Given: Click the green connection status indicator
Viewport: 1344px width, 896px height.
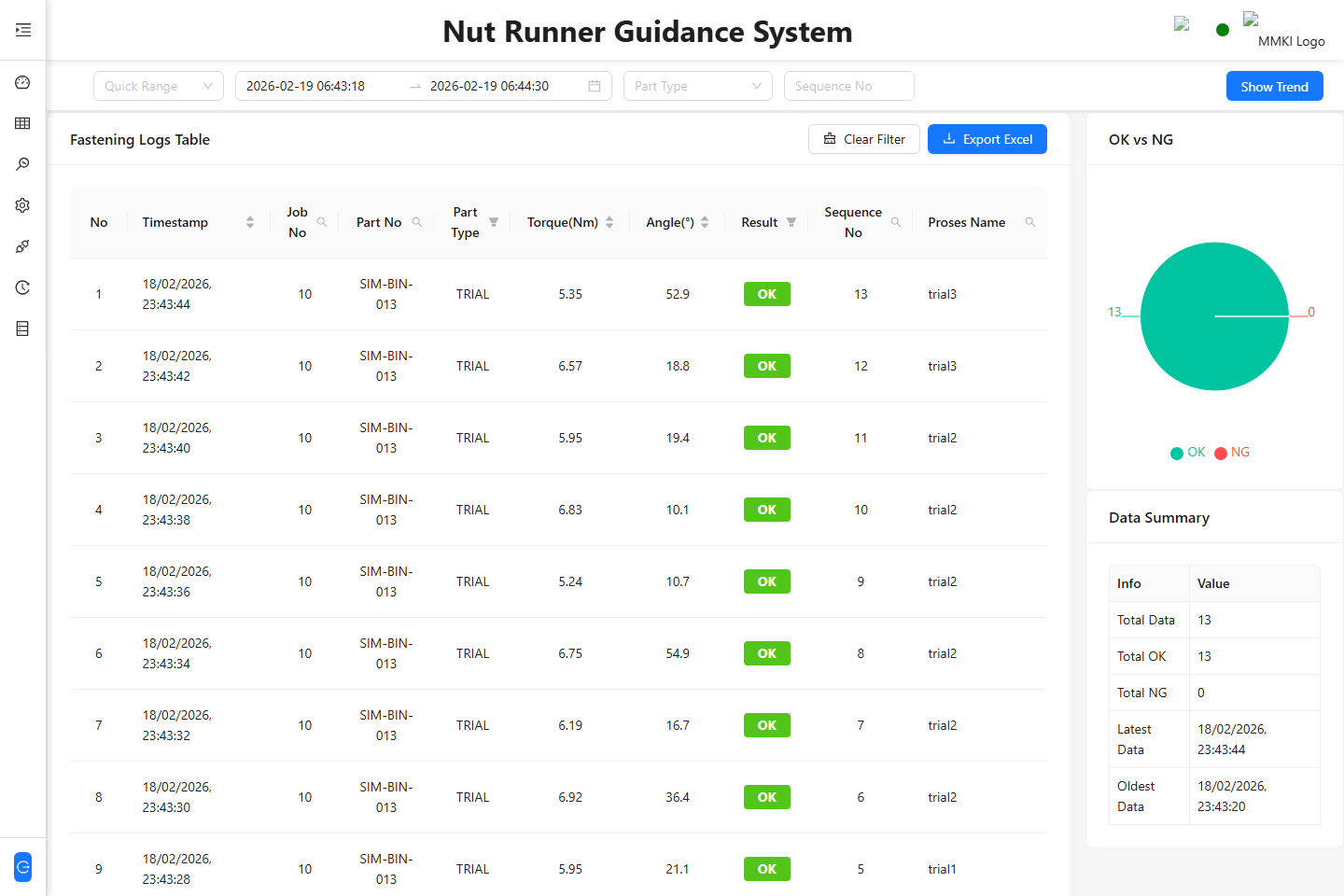Looking at the screenshot, I should [1223, 30].
